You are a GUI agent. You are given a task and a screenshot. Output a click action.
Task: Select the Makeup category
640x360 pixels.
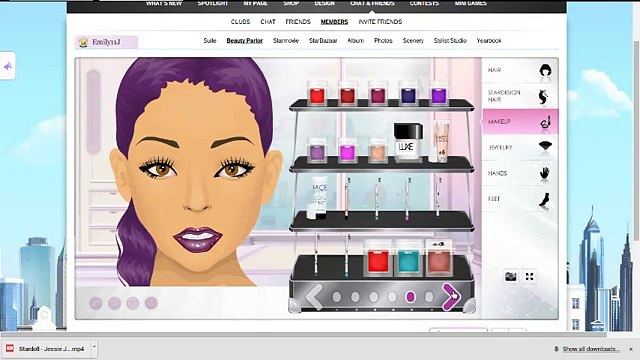point(520,122)
